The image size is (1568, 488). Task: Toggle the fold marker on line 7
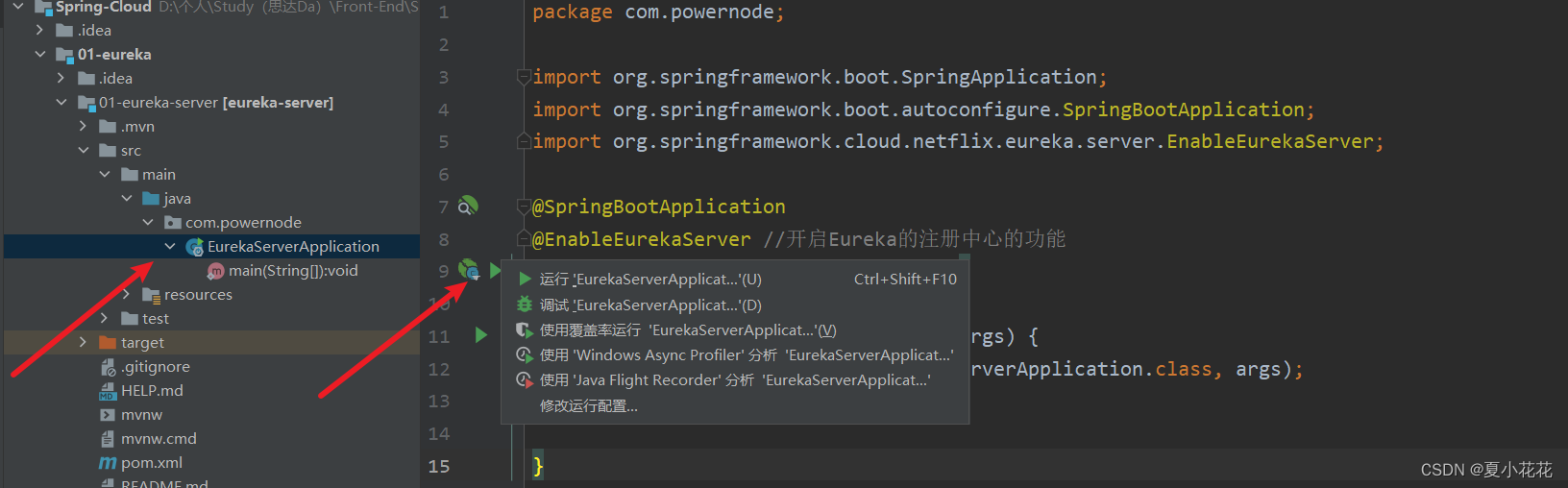coord(525,207)
